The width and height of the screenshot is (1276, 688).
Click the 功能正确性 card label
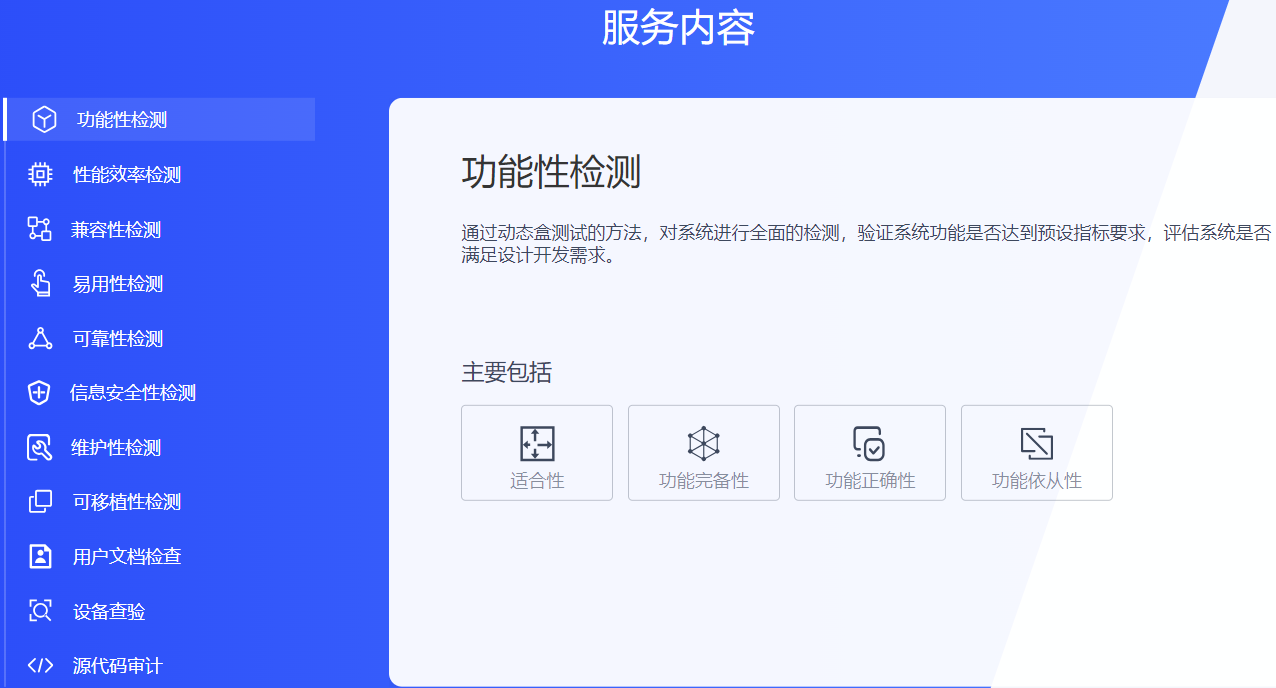pyautogui.click(x=870, y=481)
